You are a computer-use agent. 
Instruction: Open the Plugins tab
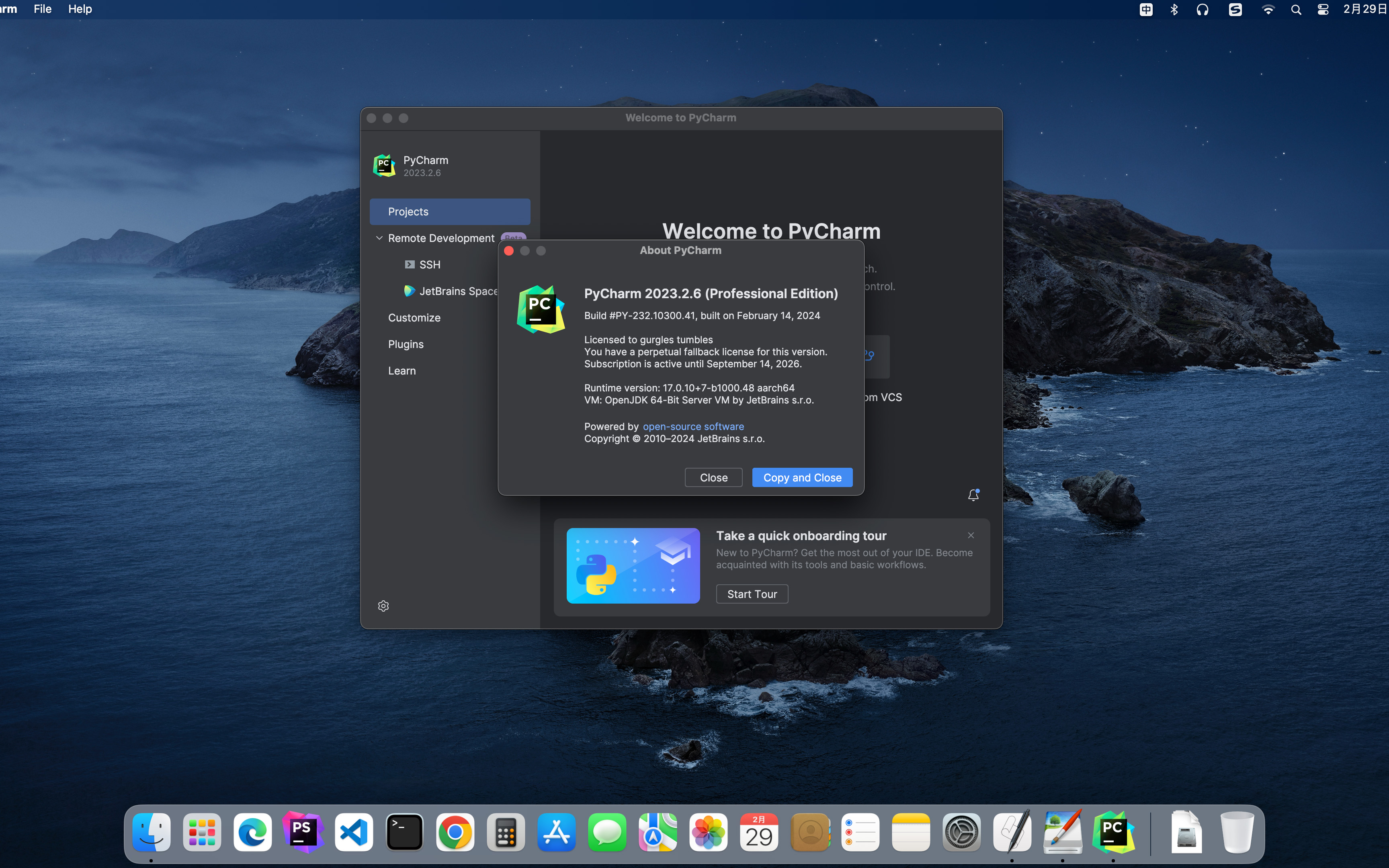(x=405, y=344)
